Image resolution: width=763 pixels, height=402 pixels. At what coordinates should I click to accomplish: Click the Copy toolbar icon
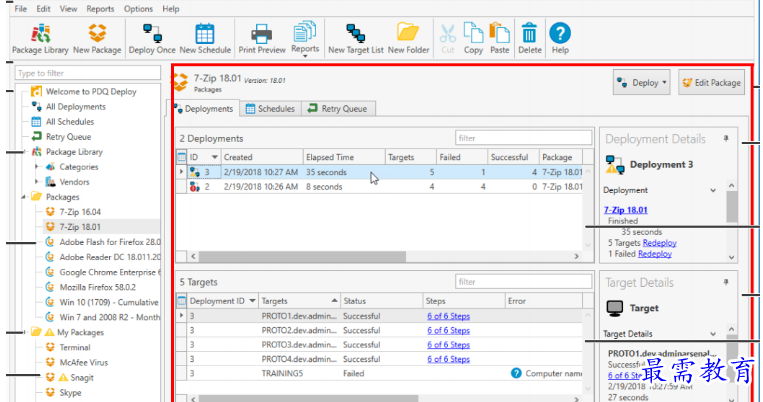pos(473,38)
